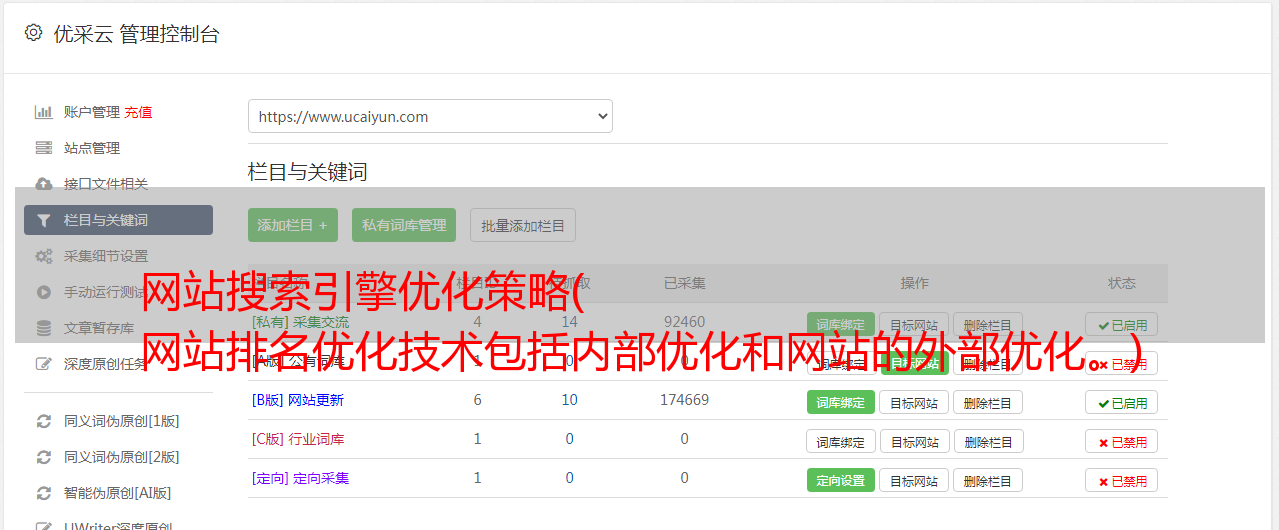
Task: Open the [B版] 网站更新 column link
Action: tap(298, 400)
